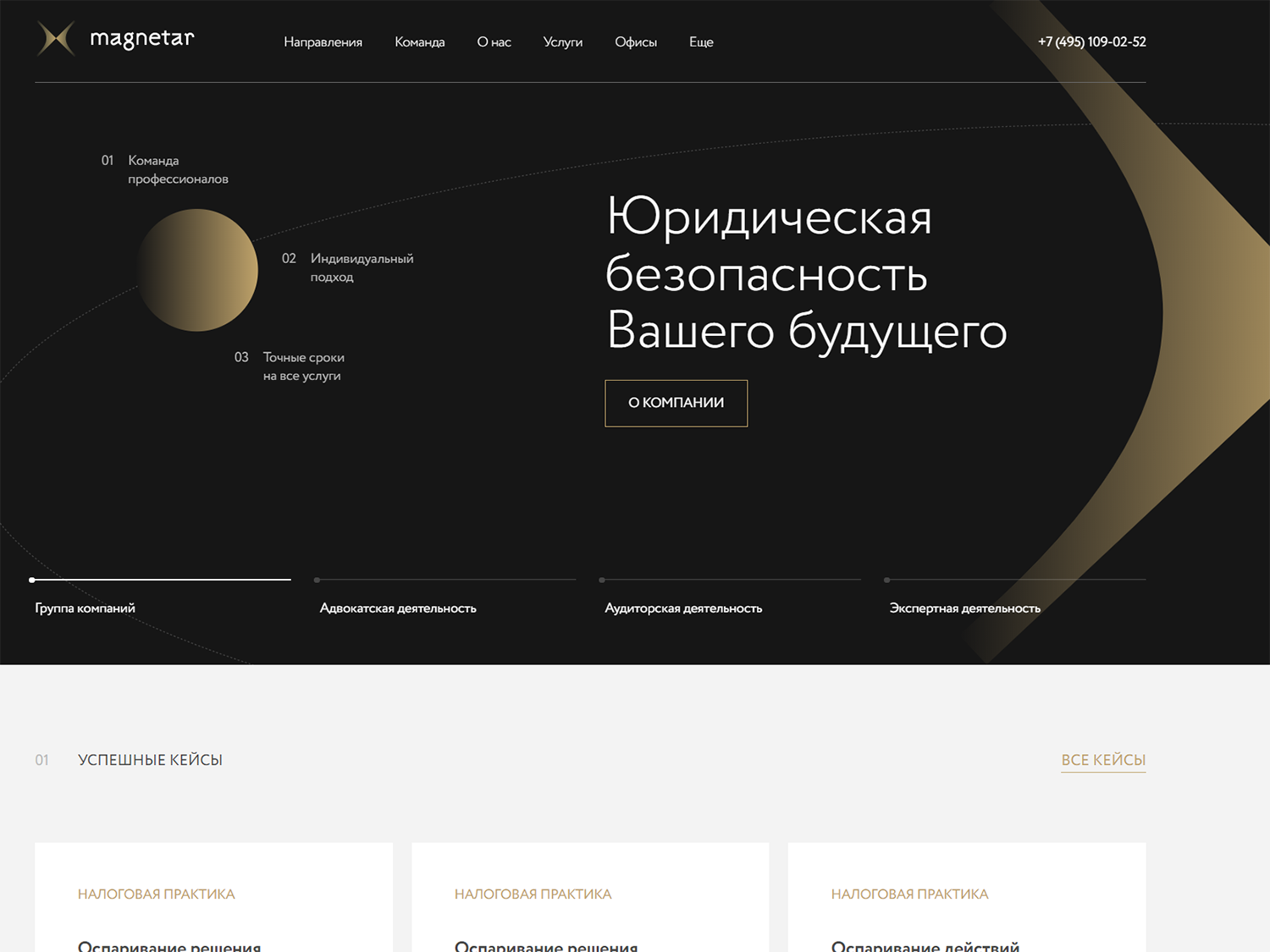Click the golden sphere graphic
This screenshot has width=1270, height=952.
coord(198,271)
